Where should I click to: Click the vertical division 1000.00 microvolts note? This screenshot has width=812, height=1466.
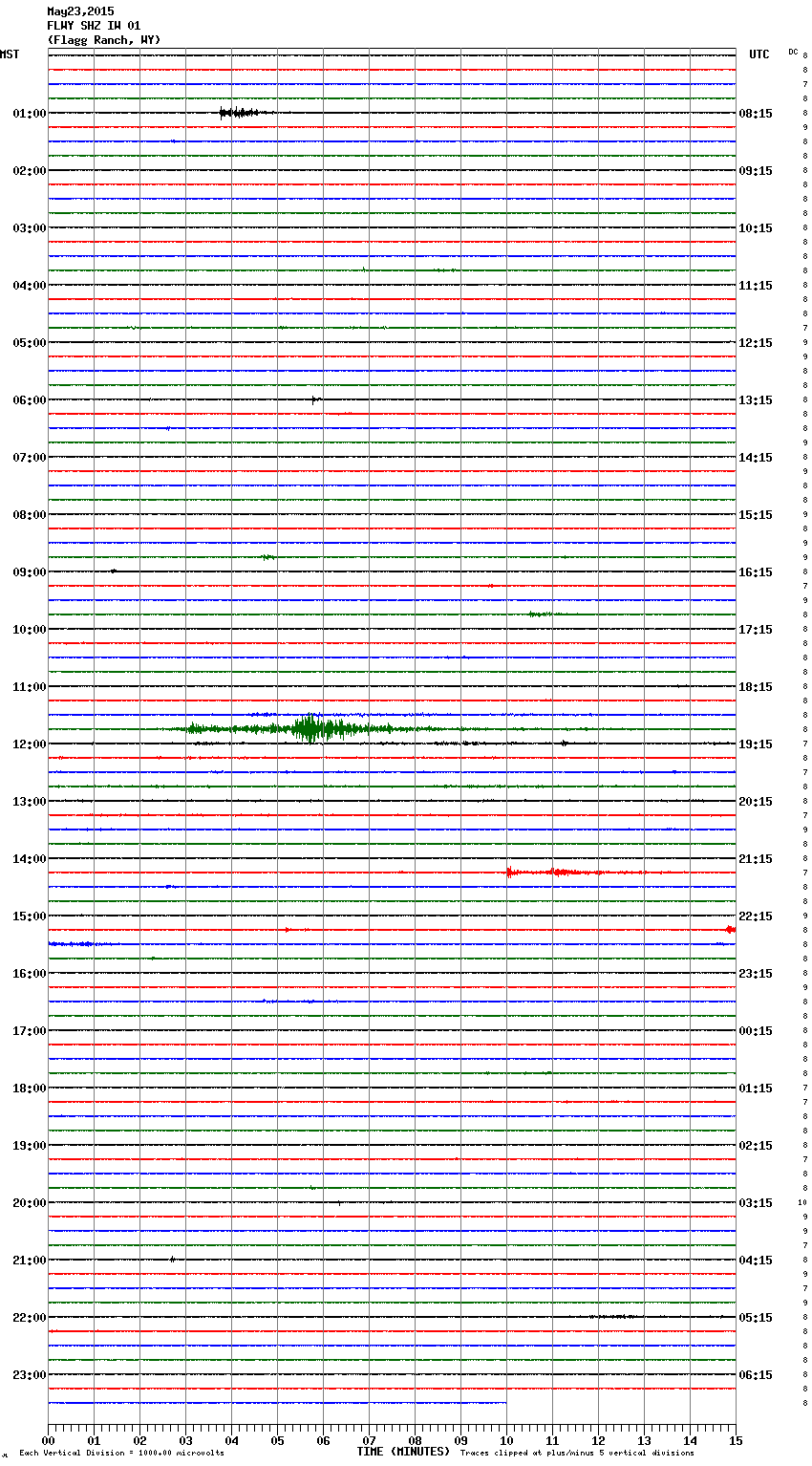pos(121,1454)
